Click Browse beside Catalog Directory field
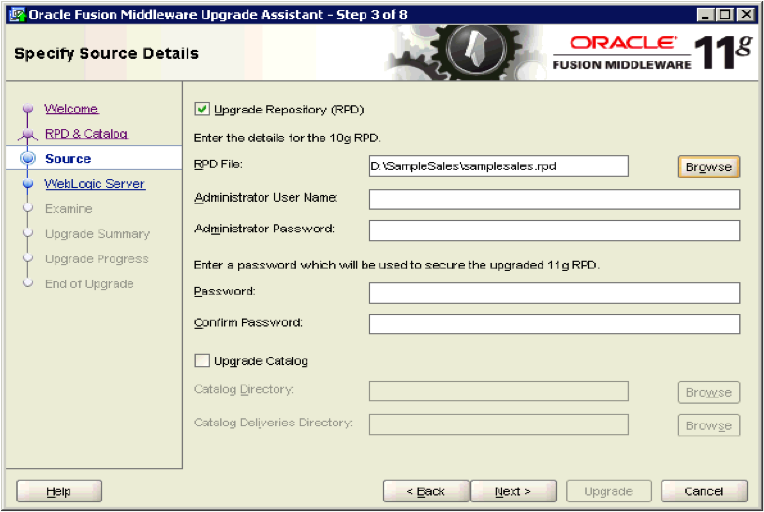Viewport: 764px width, 512px height. click(x=708, y=392)
